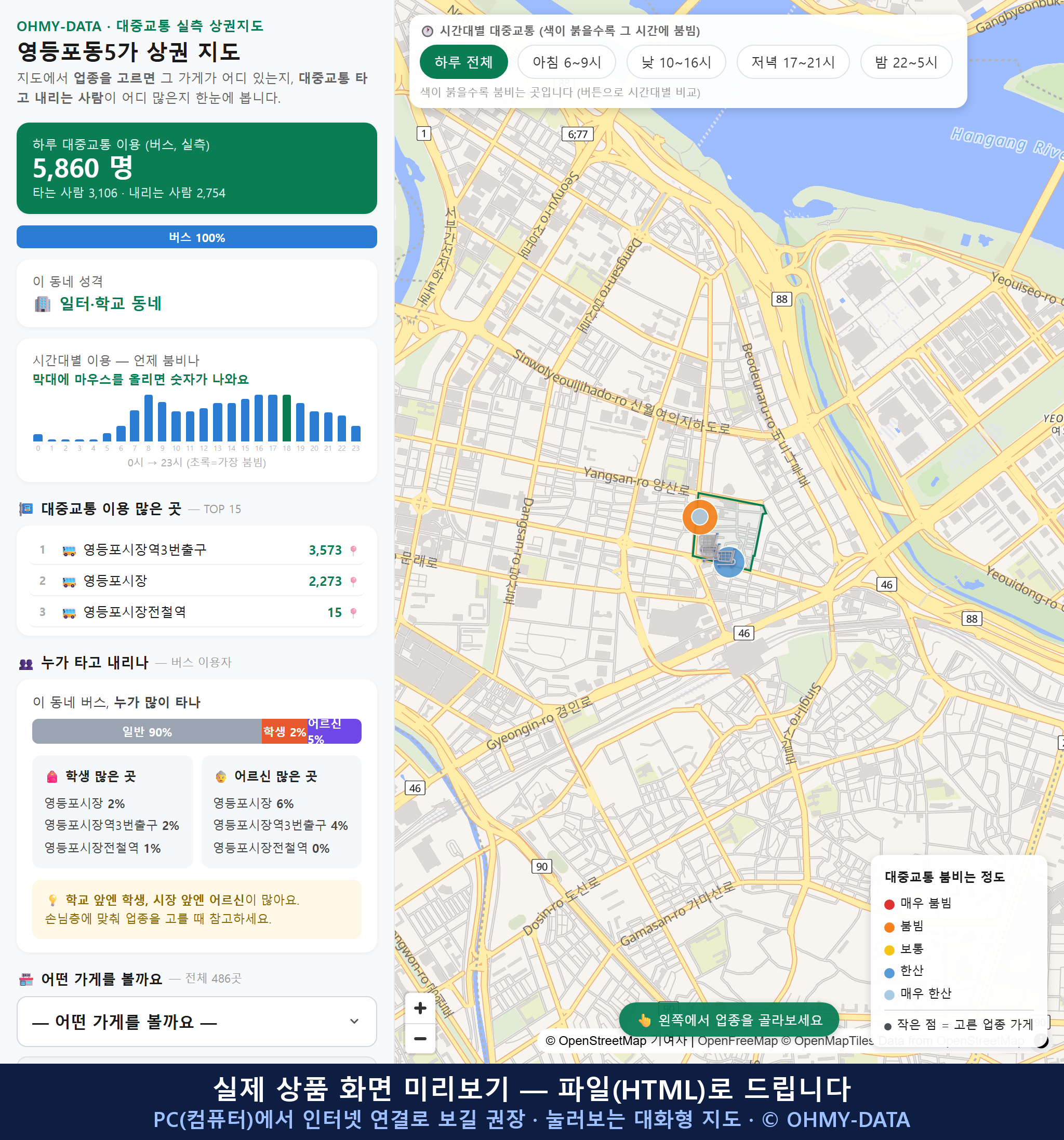Click the route 88 shield near Yeouiseo-ro
This screenshot has height=1140, width=1064.
coord(782,299)
